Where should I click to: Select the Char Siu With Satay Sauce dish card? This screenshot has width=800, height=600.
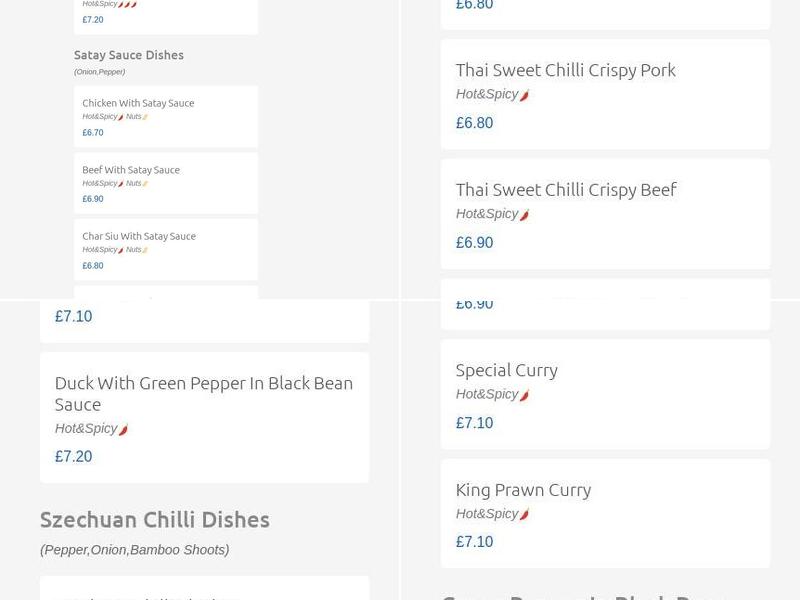pos(165,250)
